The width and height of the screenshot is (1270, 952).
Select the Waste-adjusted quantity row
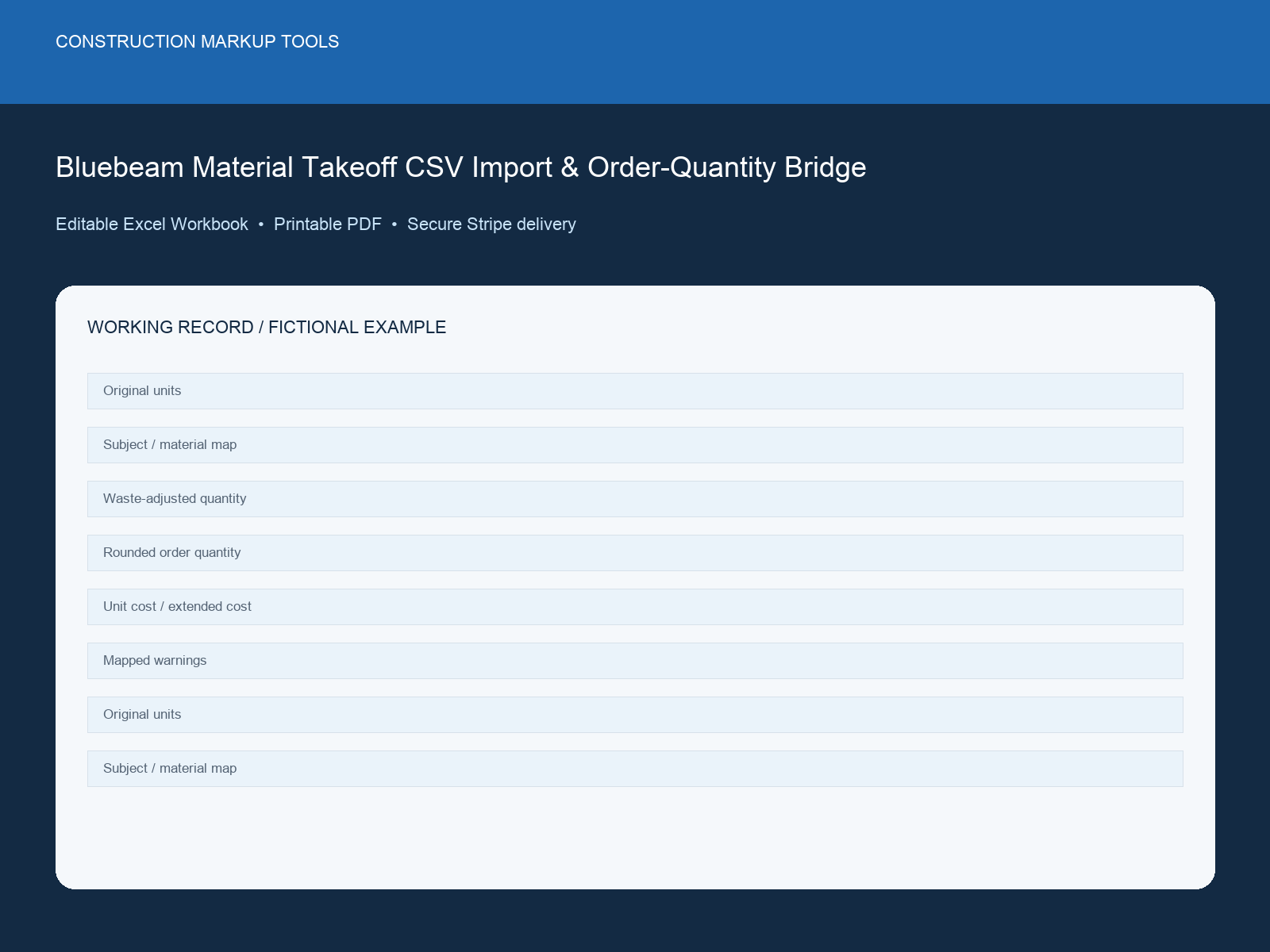coord(635,499)
